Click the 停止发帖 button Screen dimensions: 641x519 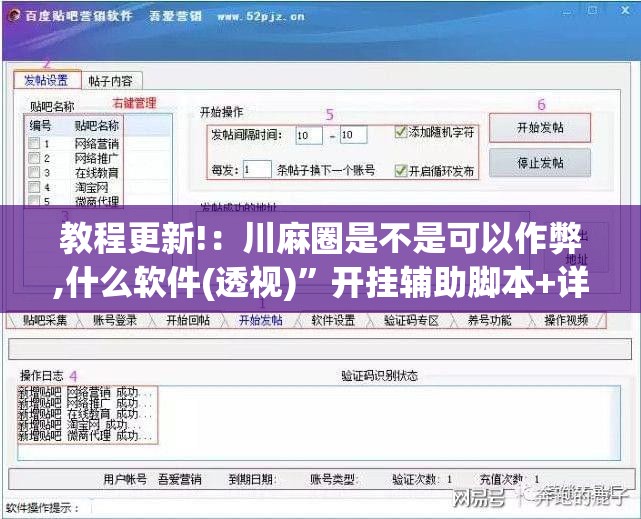[x=540, y=163]
